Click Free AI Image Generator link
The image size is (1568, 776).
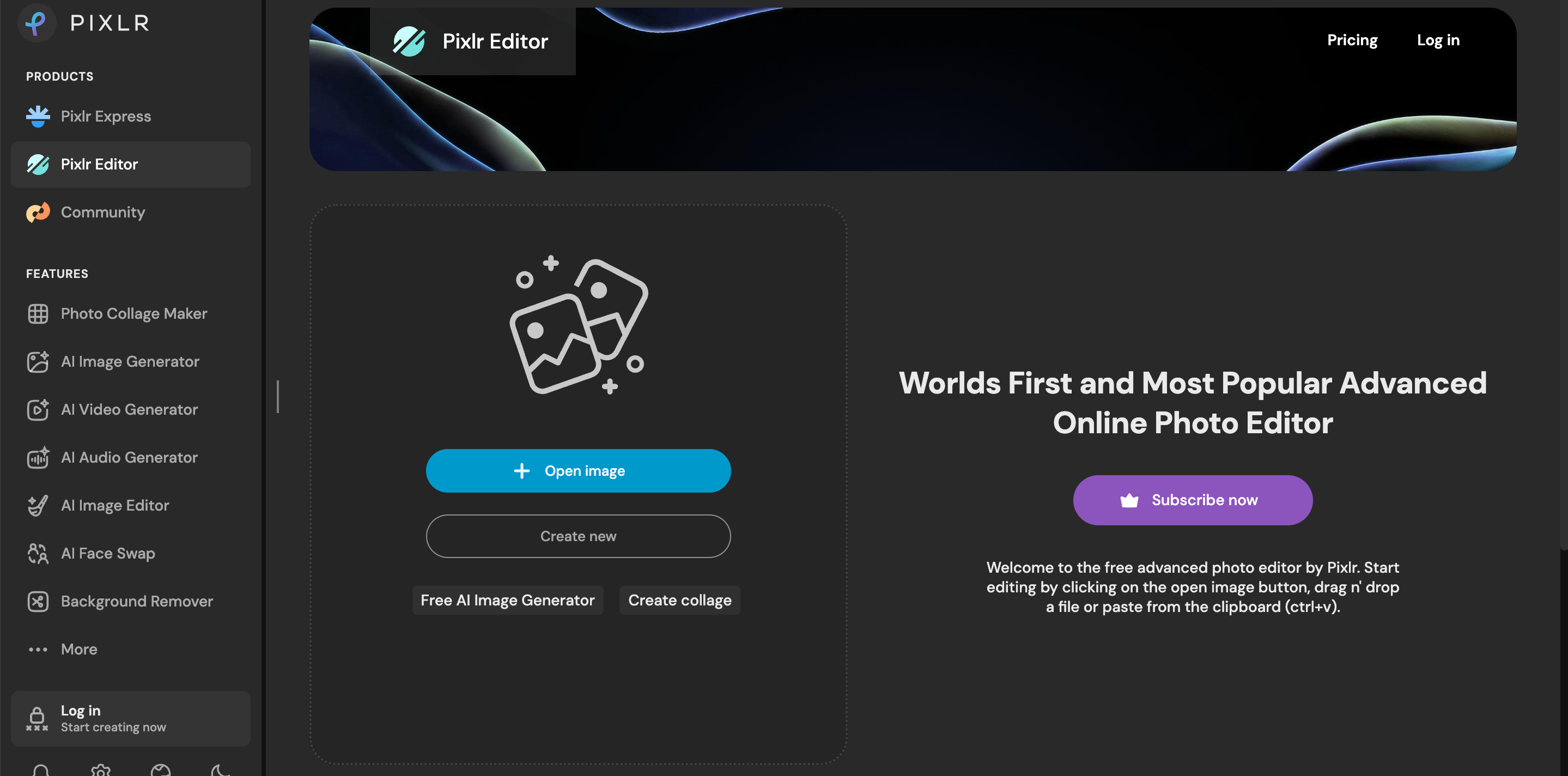click(x=508, y=600)
